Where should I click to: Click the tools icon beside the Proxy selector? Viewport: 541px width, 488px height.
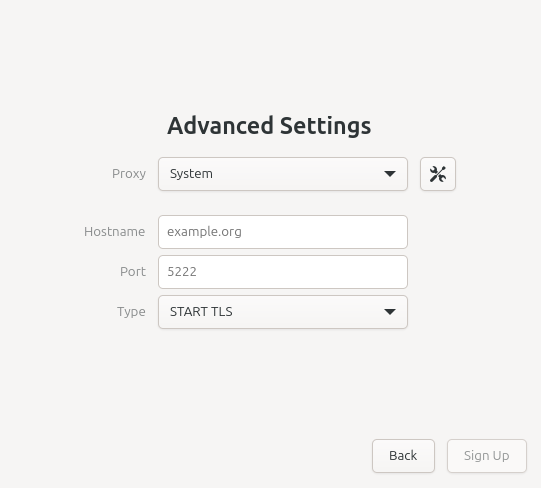[438, 174]
